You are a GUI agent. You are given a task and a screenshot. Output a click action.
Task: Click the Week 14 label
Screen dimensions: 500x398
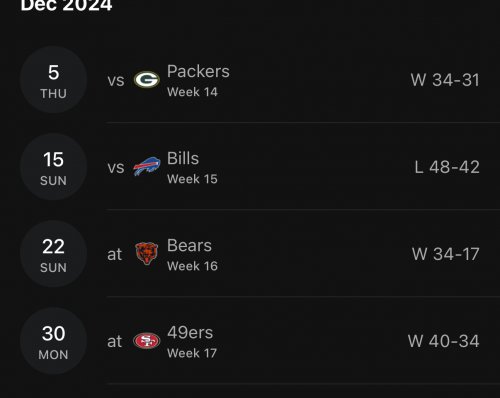(192, 92)
